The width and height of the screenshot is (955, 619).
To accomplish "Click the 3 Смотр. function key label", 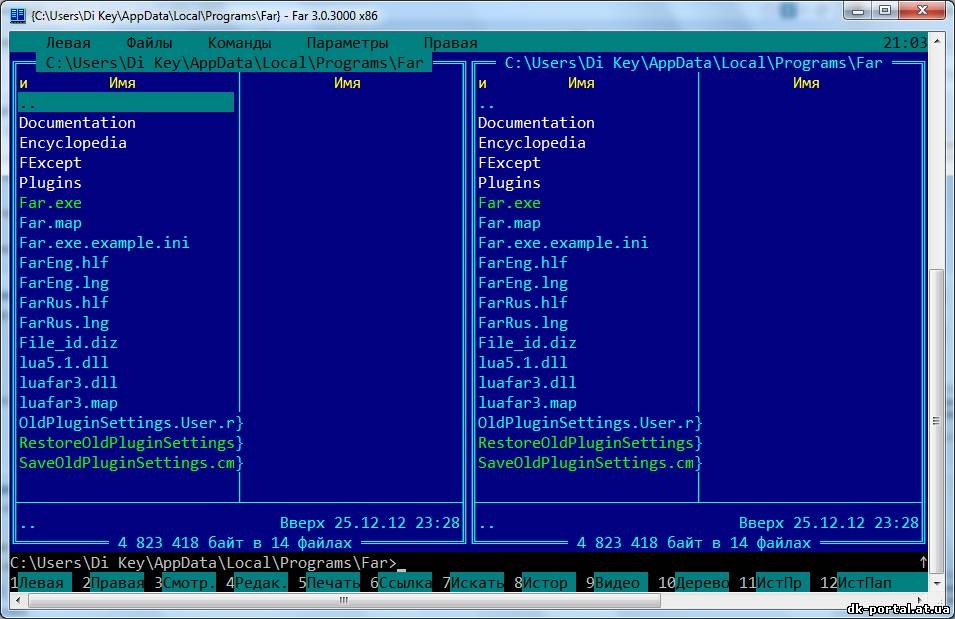I will pos(185,583).
